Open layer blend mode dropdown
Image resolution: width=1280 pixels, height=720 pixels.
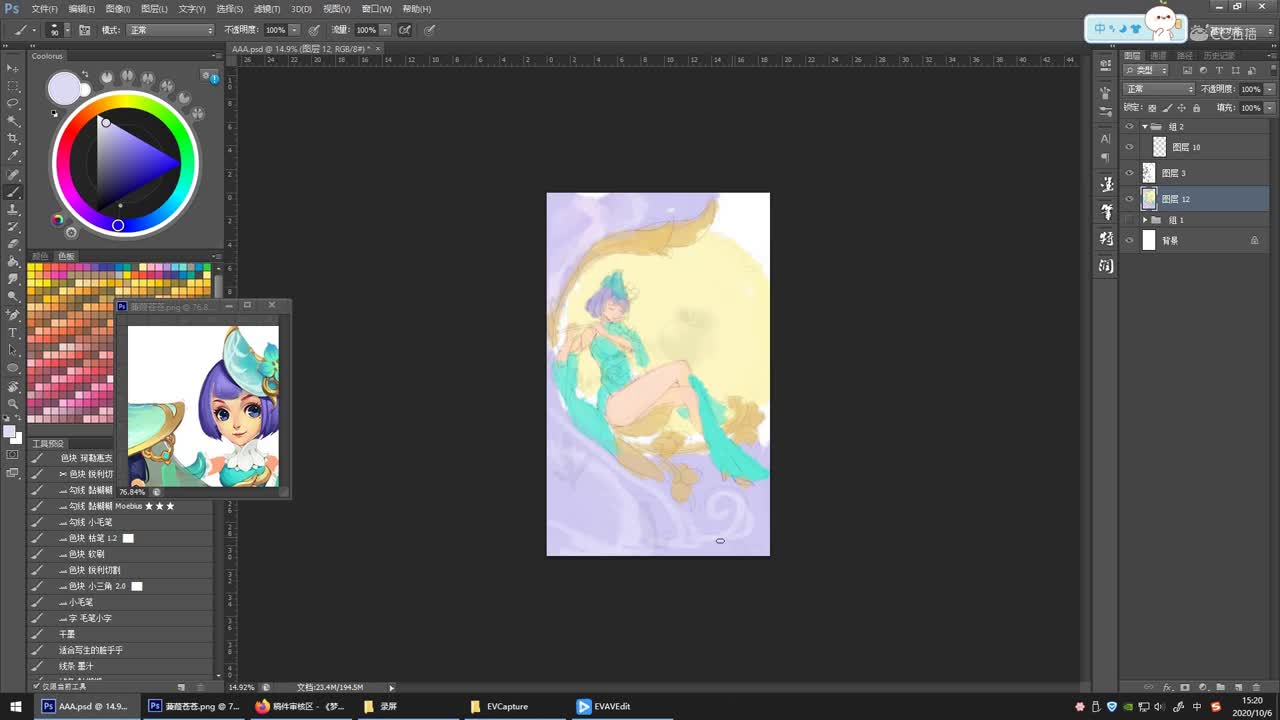(x=1158, y=89)
